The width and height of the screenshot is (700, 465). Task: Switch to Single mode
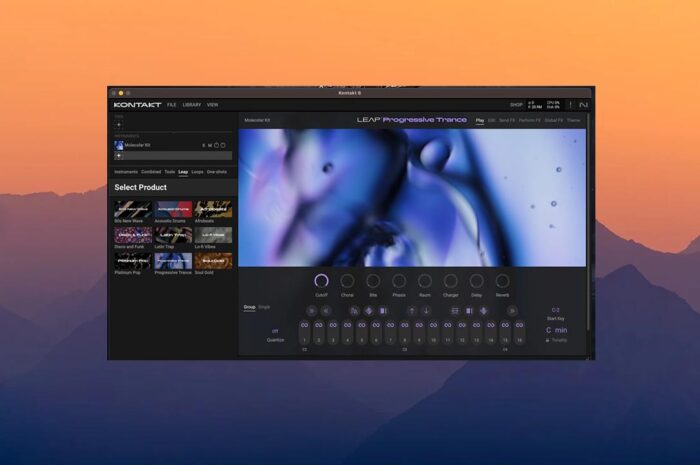point(264,307)
